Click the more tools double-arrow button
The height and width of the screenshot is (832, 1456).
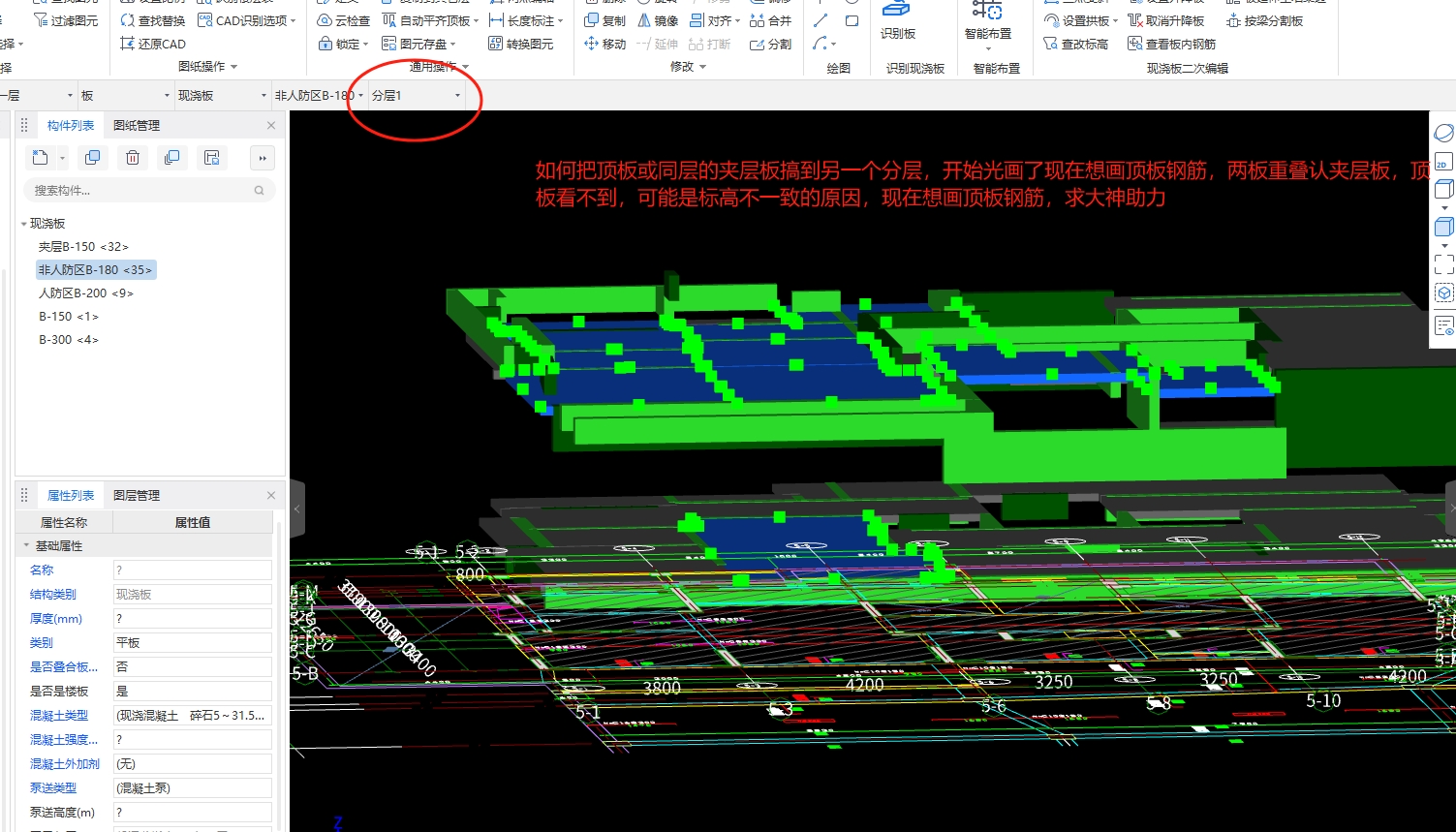coord(263,158)
